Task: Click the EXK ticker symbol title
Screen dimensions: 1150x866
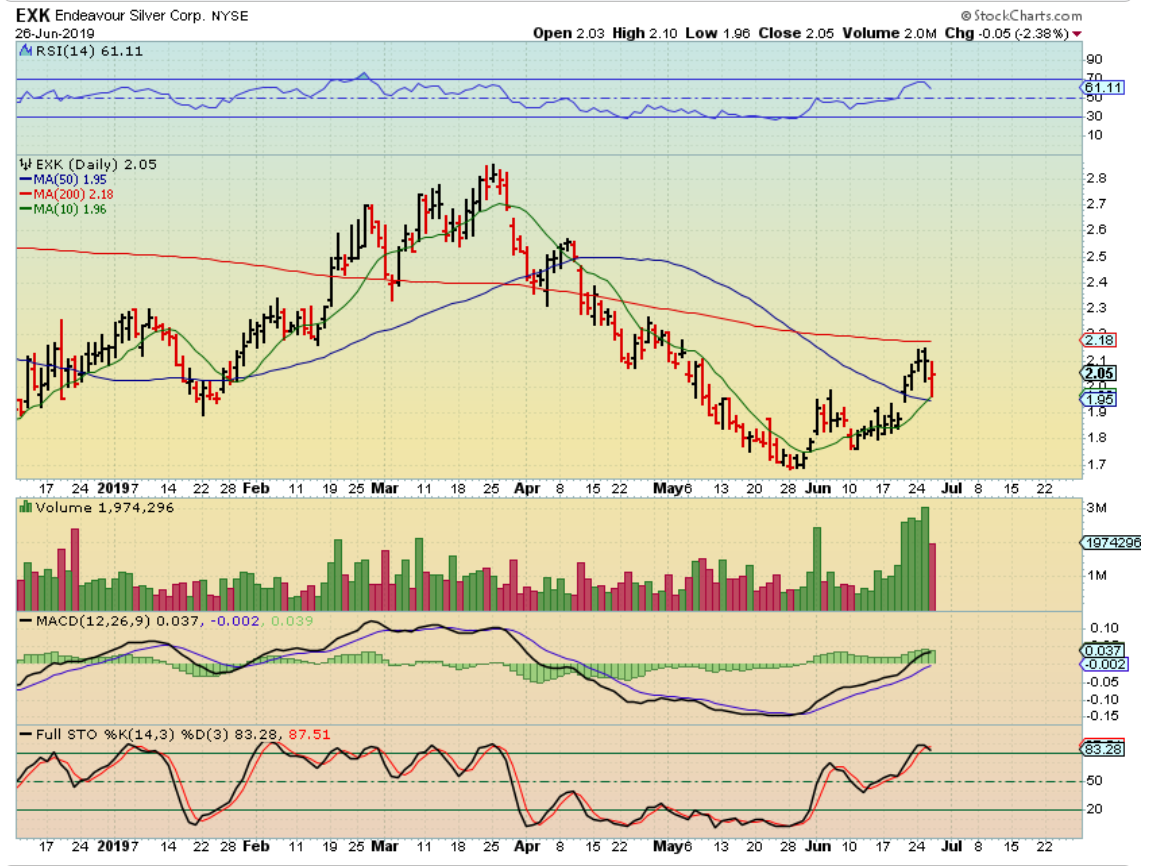Action: (33, 15)
